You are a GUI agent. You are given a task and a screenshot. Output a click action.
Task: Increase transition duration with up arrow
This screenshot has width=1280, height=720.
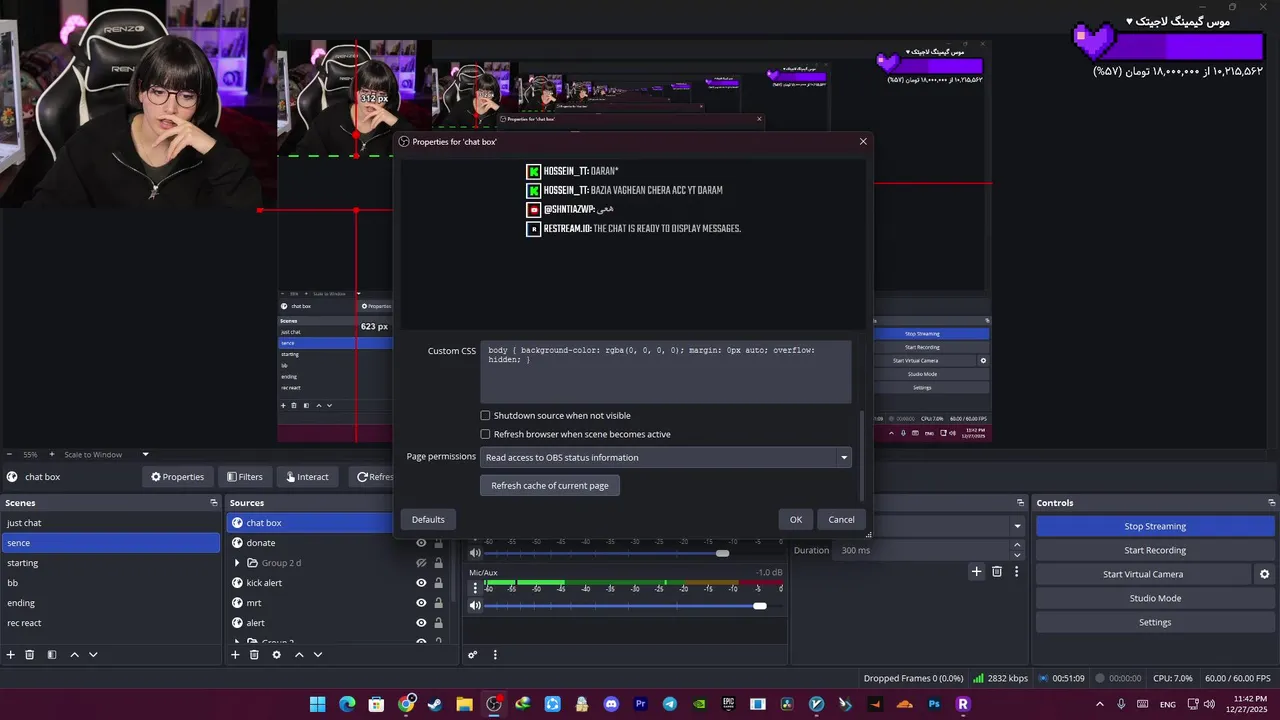pyautogui.click(x=1018, y=546)
